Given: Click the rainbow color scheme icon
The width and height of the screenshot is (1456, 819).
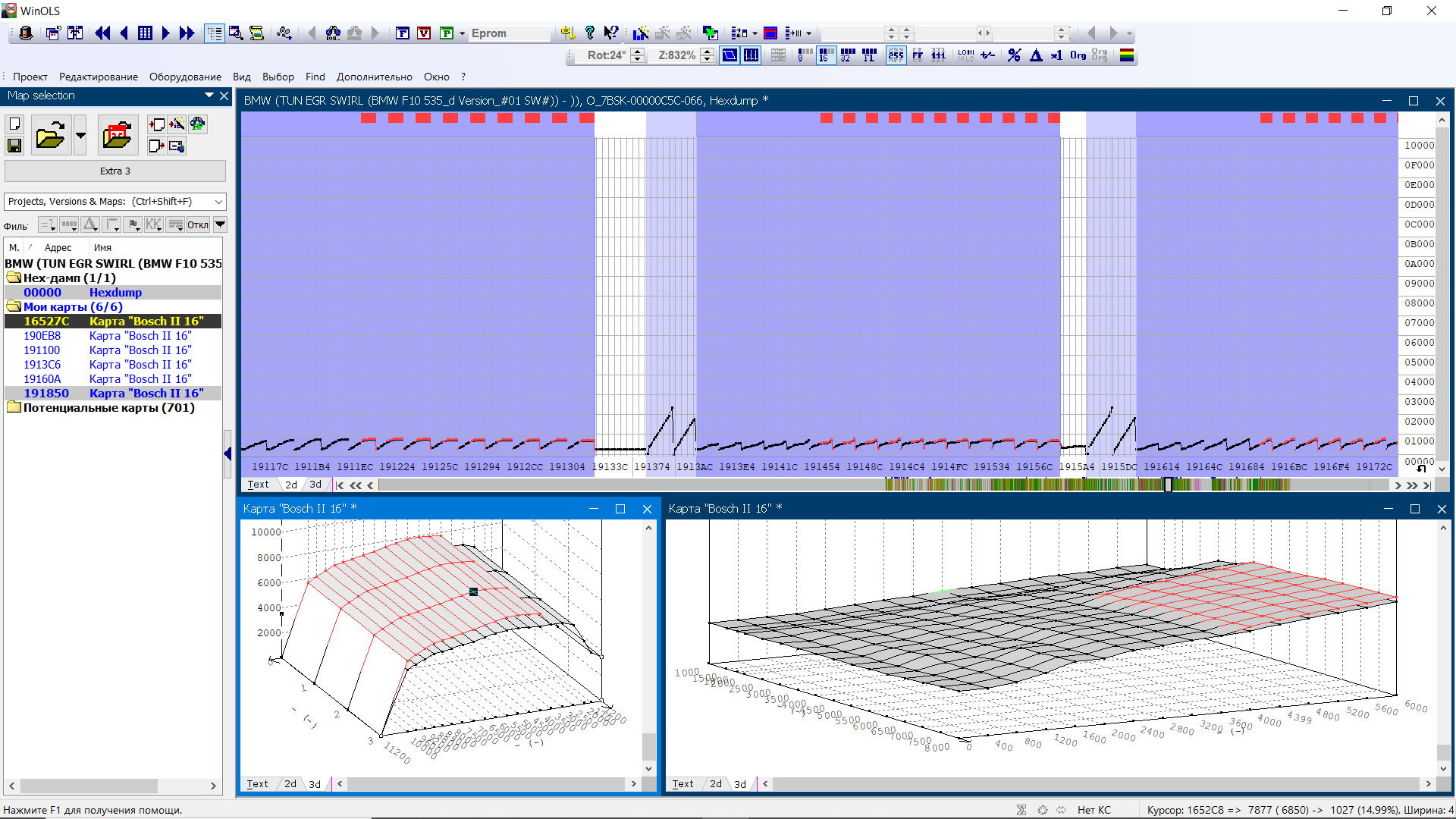Looking at the screenshot, I should pyautogui.click(x=1127, y=55).
